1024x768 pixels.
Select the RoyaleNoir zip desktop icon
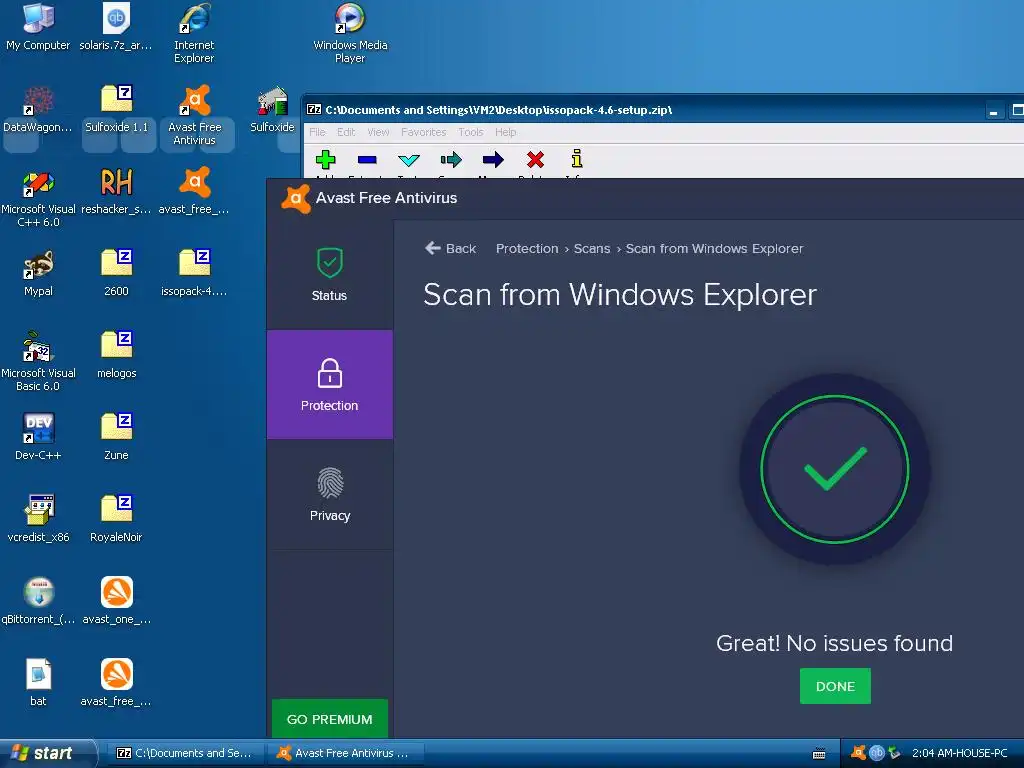tap(116, 519)
